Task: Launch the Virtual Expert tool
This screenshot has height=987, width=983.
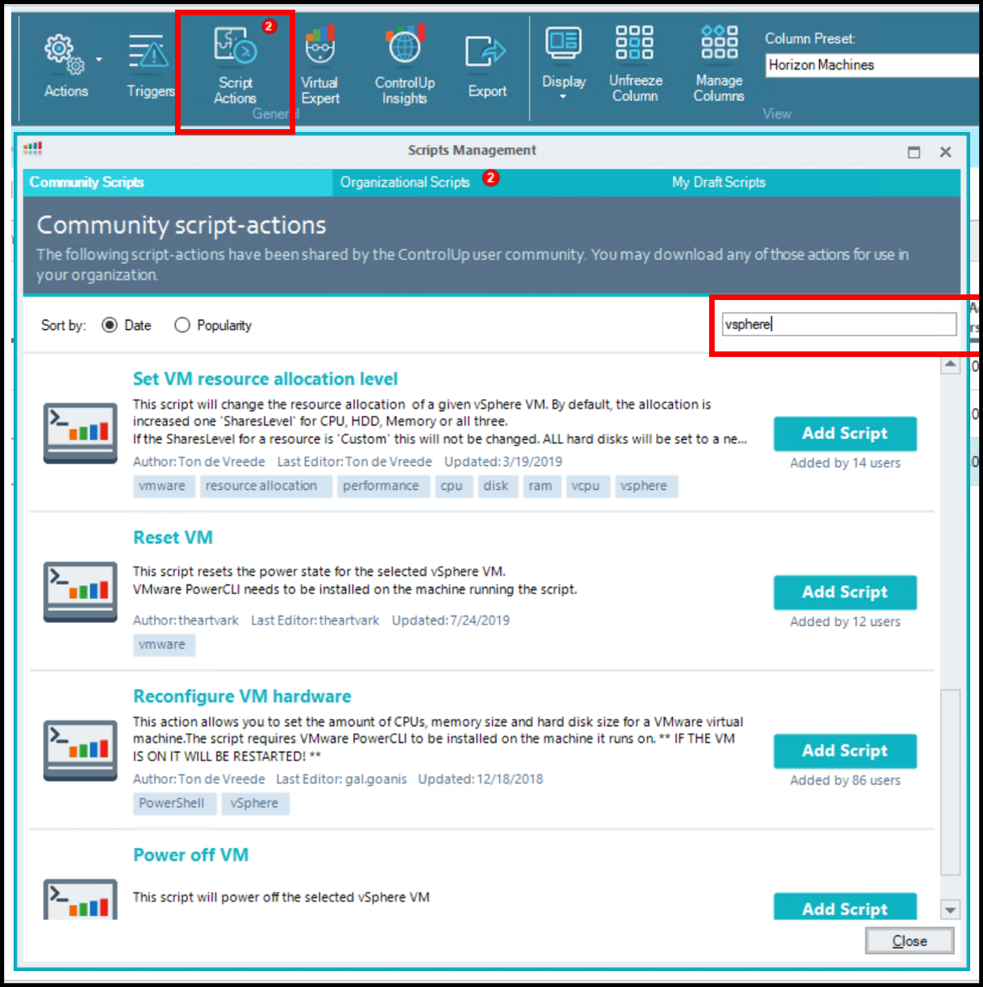Action: (320, 65)
